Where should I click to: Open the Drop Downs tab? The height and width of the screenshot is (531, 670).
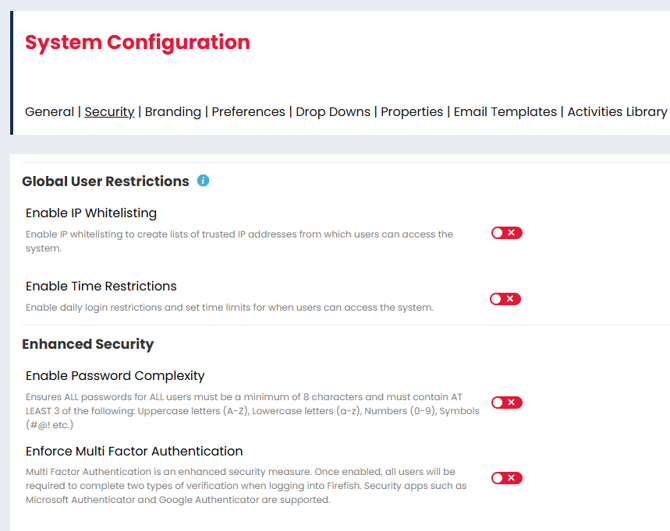click(x=333, y=112)
